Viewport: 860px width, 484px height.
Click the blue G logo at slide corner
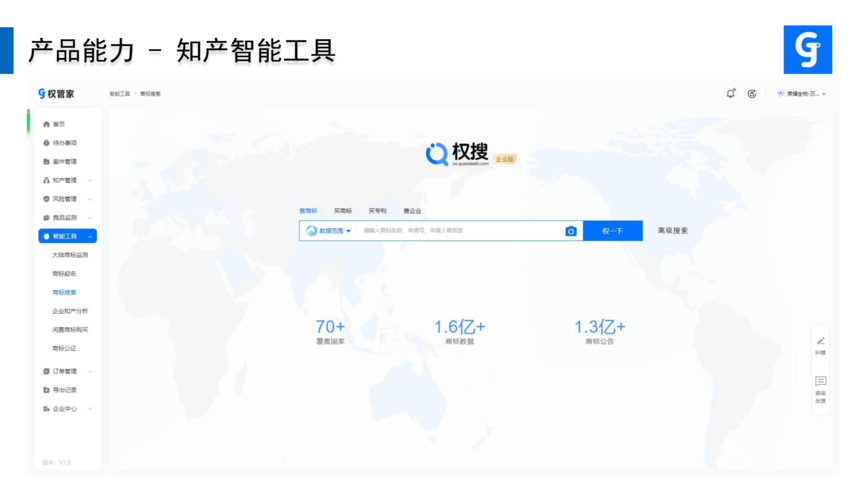click(808, 49)
